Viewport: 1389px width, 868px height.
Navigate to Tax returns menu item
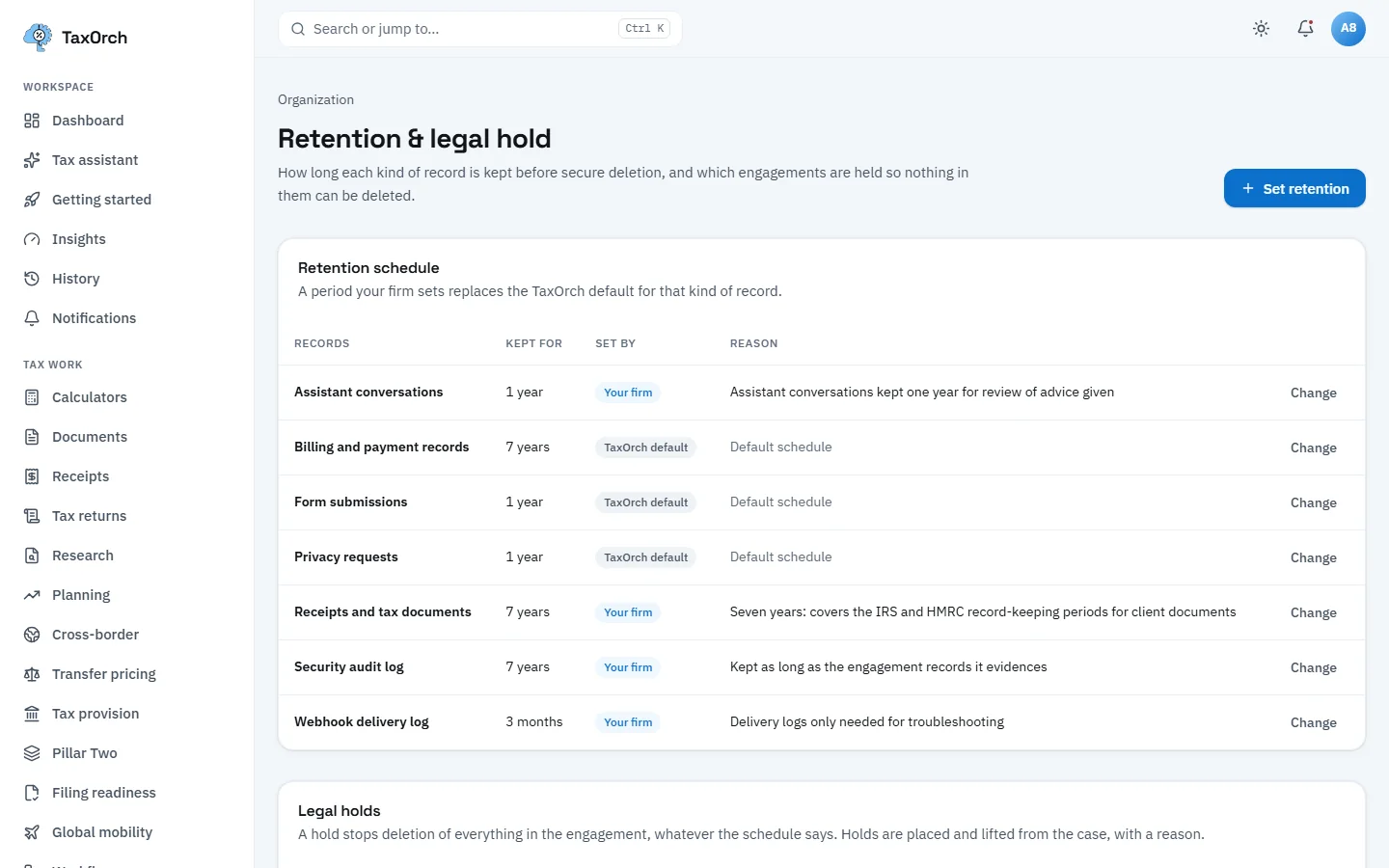tap(127, 516)
